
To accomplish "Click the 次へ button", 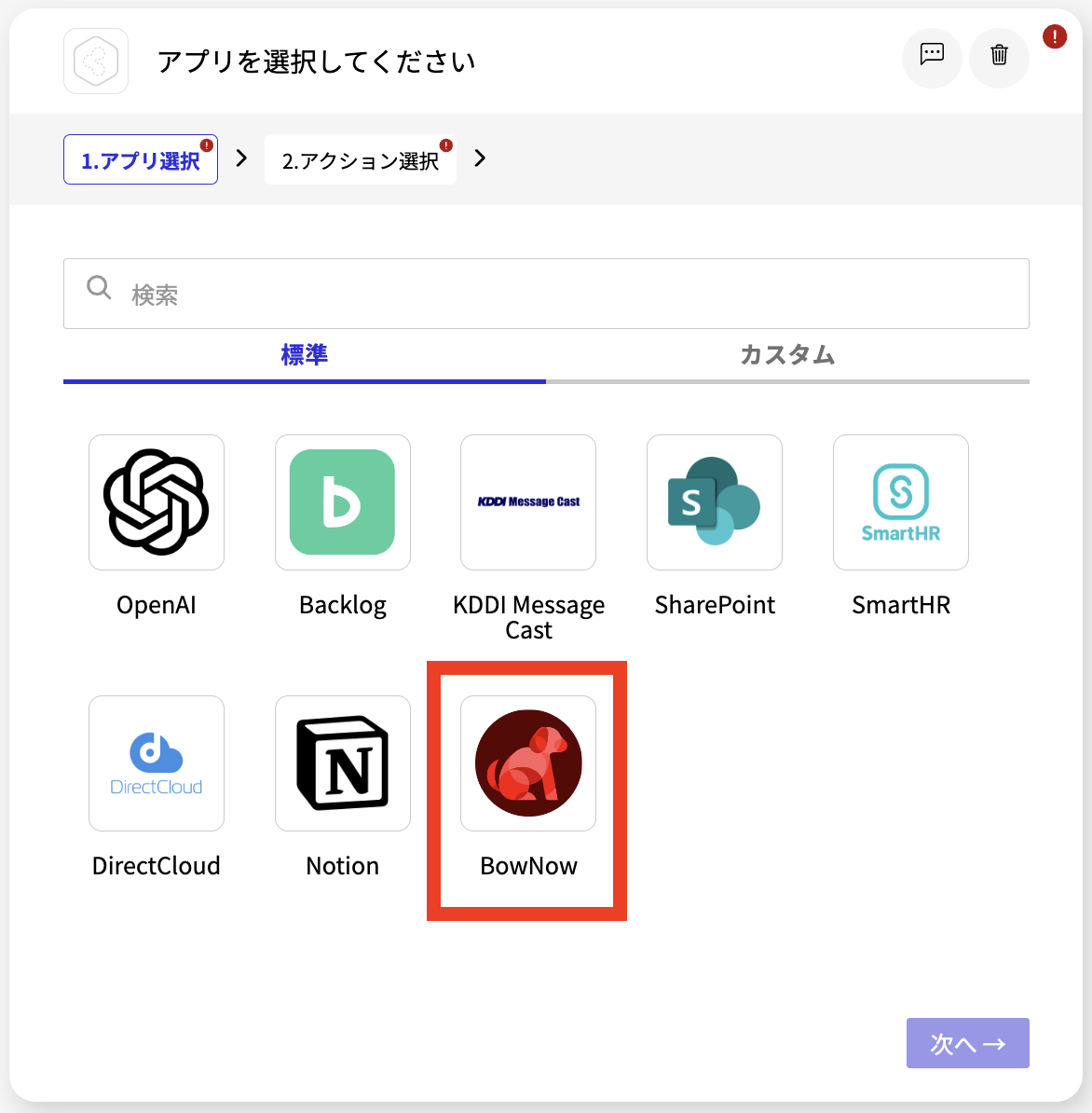I will tap(968, 1043).
